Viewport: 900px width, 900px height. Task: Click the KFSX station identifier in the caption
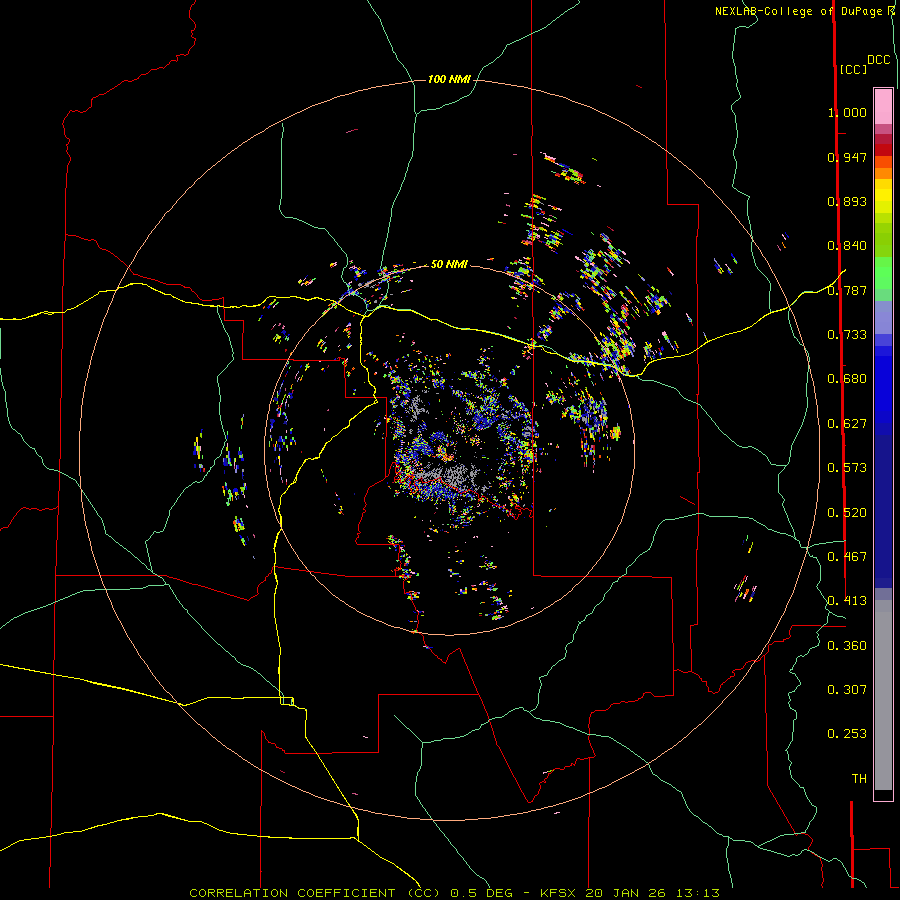560,893
